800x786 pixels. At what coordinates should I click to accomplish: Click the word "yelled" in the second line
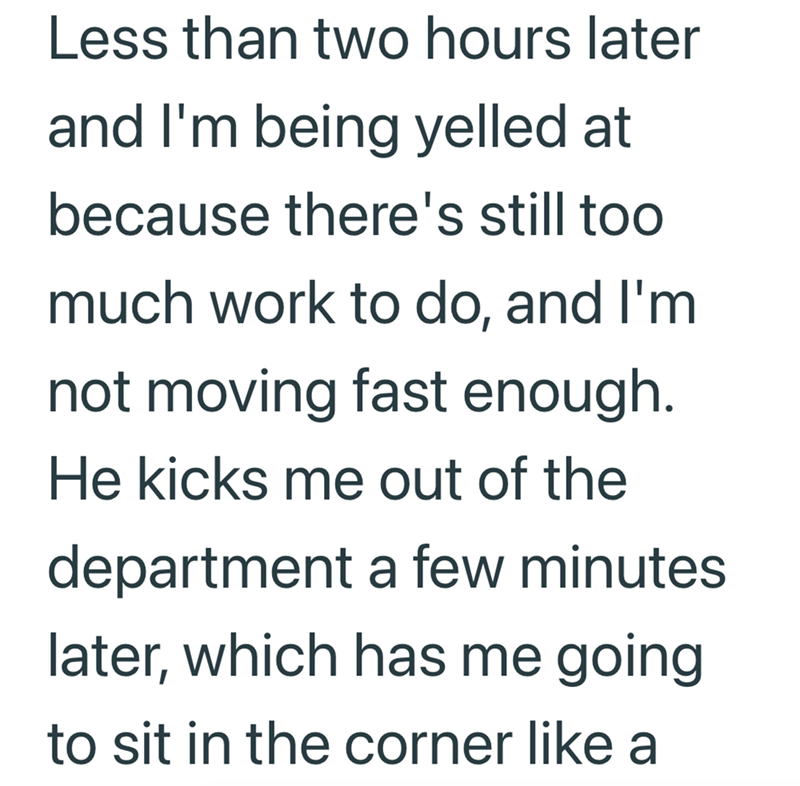tap(491, 128)
